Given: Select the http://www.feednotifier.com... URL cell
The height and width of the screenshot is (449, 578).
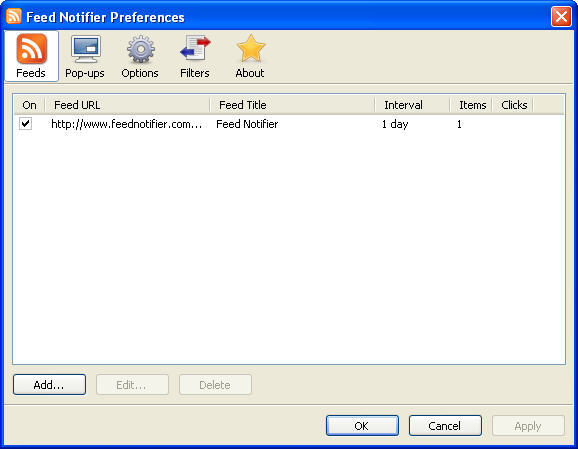Looking at the screenshot, I should tap(126, 124).
